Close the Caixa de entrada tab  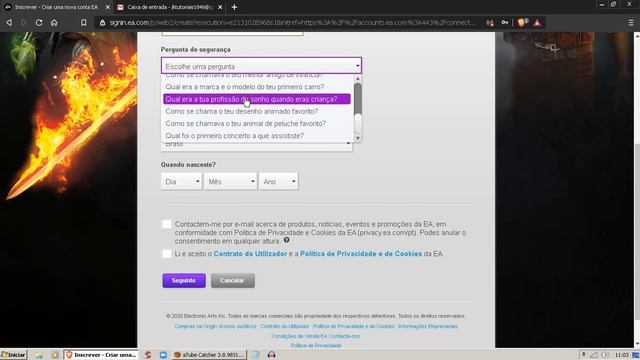(220, 7)
